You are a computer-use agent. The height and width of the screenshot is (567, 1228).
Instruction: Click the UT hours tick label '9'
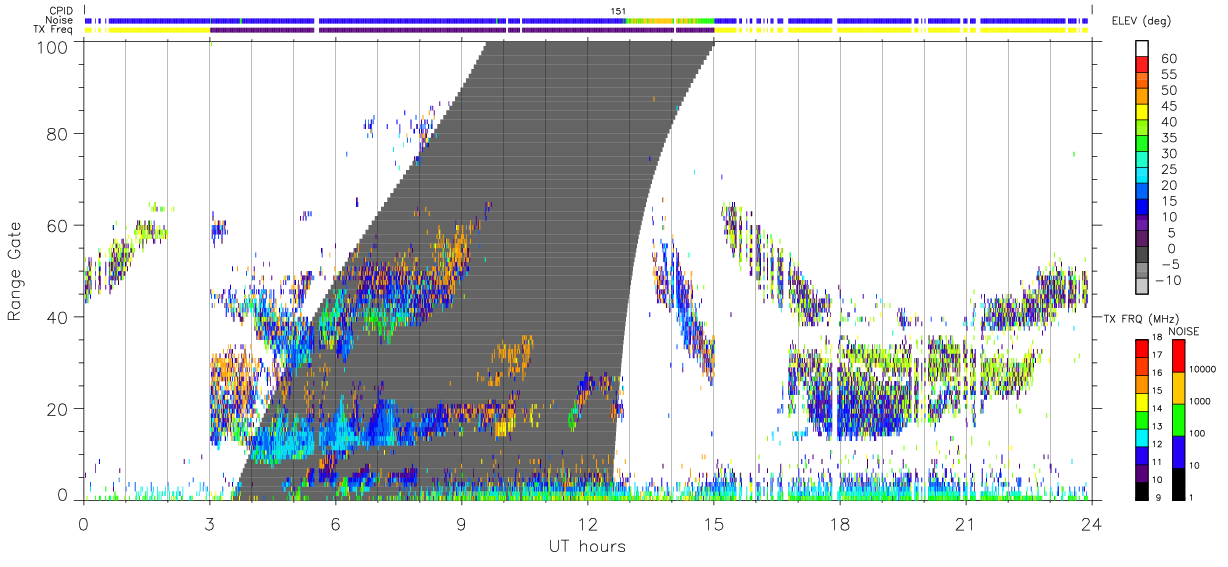[461, 524]
